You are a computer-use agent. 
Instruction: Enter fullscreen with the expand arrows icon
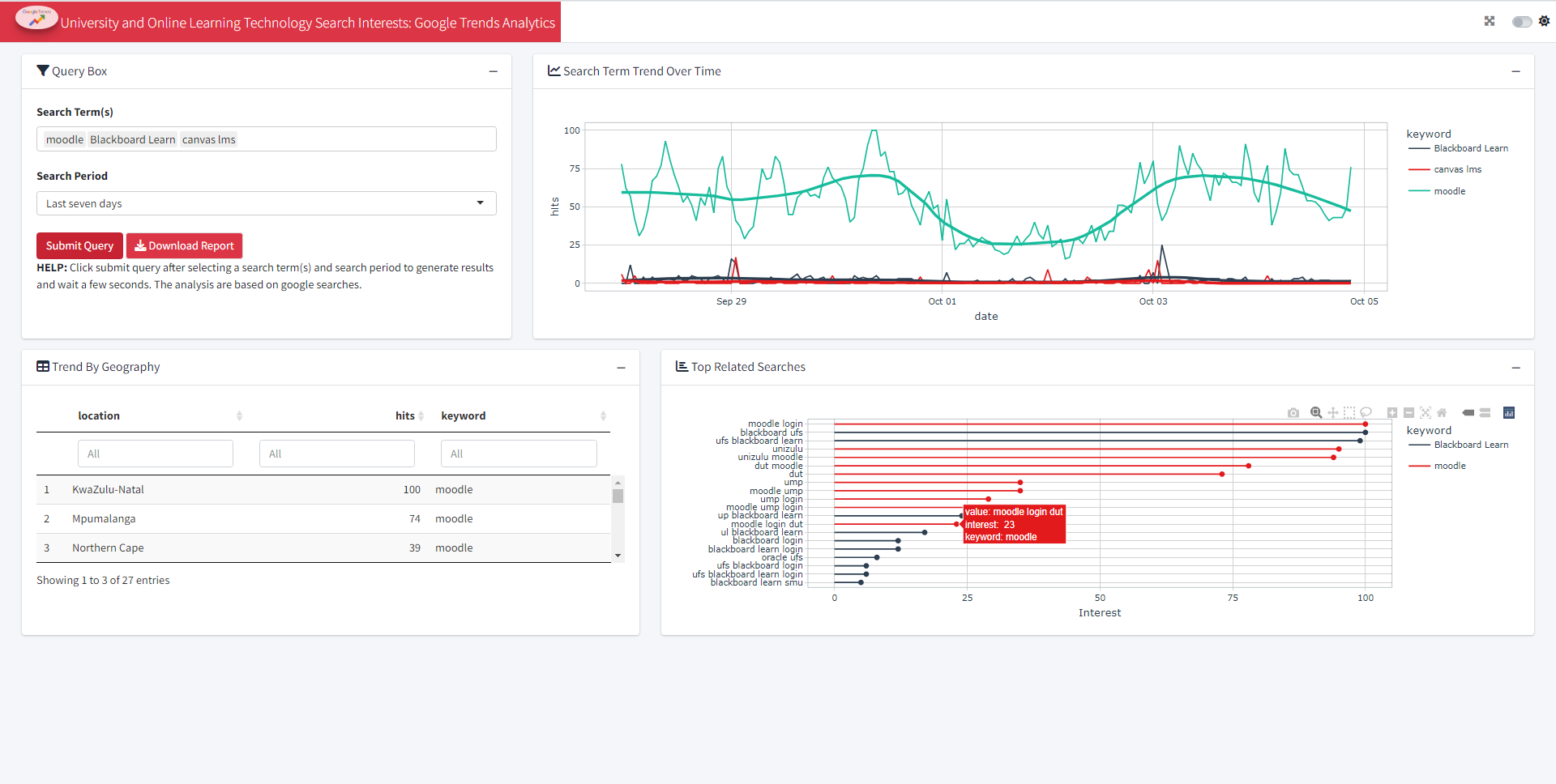point(1490,21)
